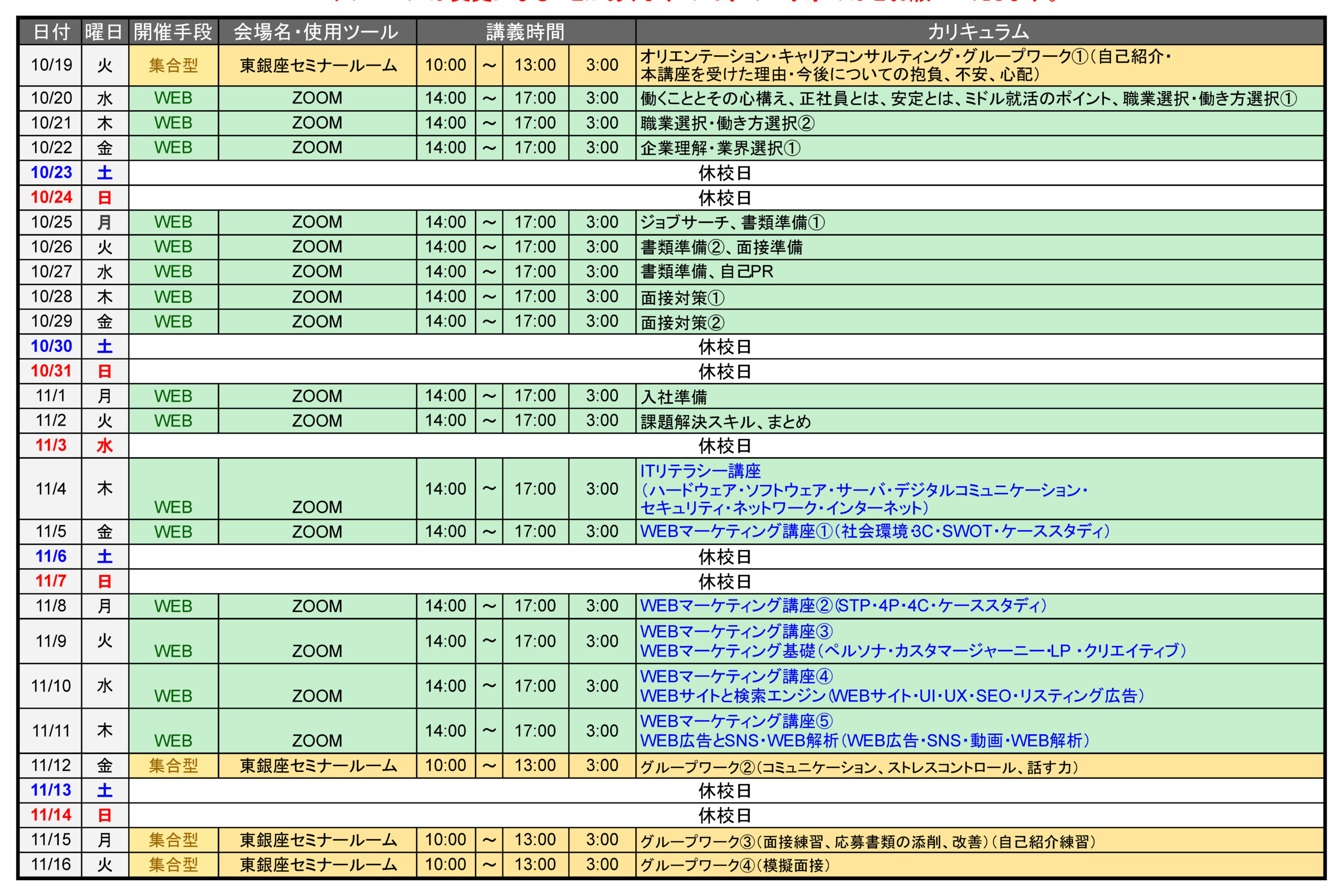Click 3:00 duration in the 11/8 row
Viewport: 1344px width, 896px height.
click(602, 606)
